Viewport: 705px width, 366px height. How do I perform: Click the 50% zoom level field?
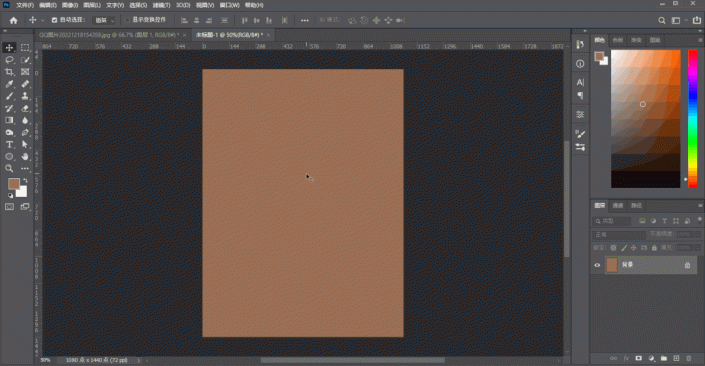click(45, 360)
